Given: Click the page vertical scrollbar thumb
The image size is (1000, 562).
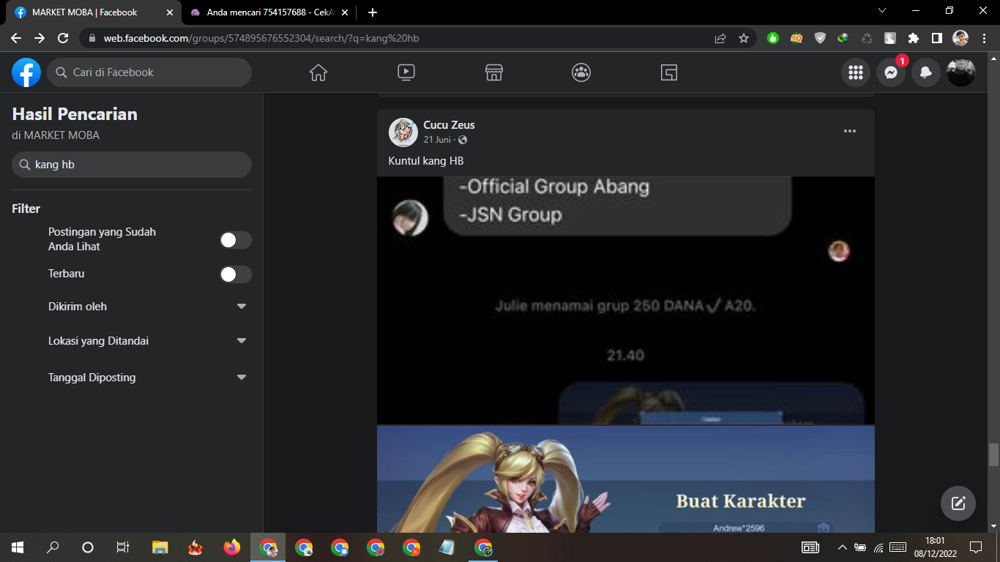Looking at the screenshot, I should [993, 455].
